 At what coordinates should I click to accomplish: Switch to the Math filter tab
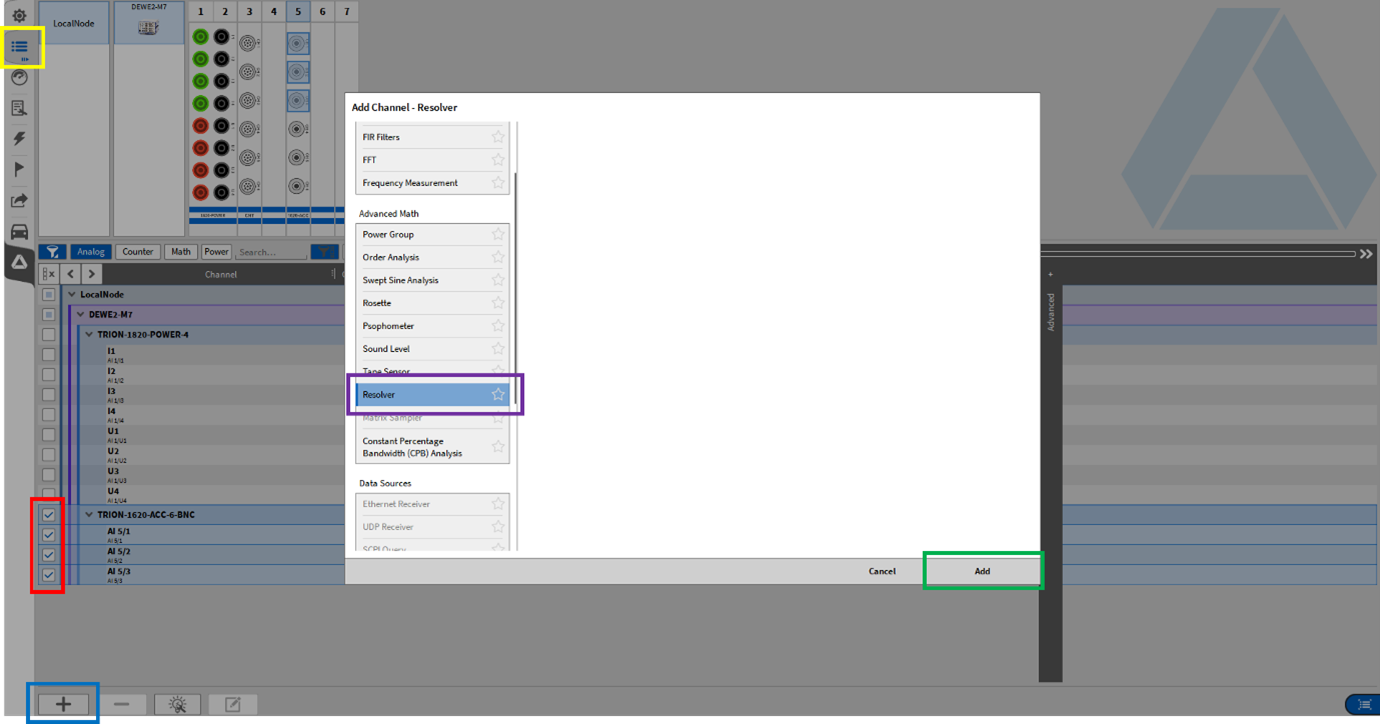[181, 252]
